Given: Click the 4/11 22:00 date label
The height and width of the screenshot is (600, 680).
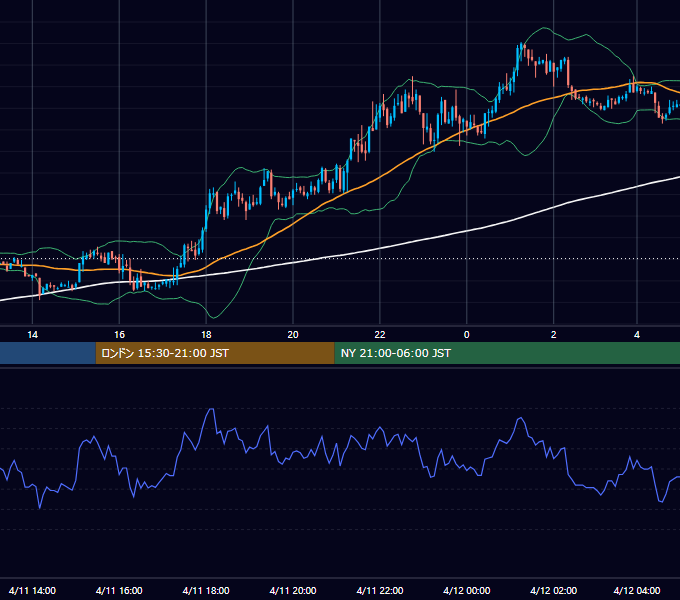Looking at the screenshot, I should click(x=380, y=590).
